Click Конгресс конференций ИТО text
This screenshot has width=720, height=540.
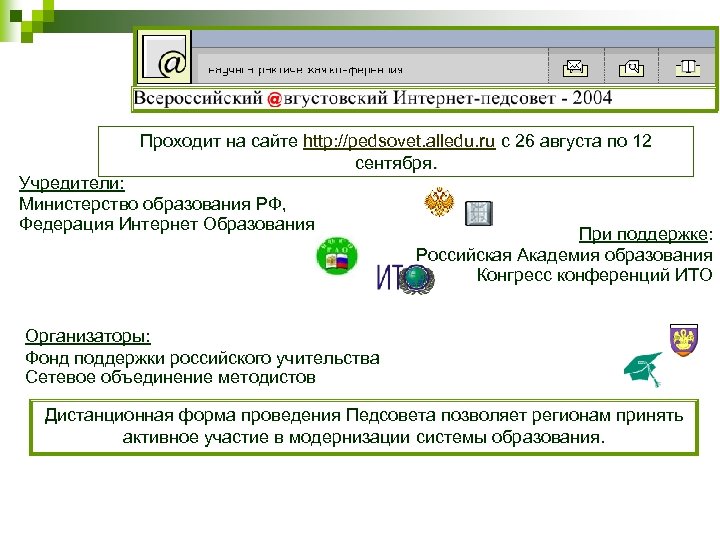[x=595, y=275]
